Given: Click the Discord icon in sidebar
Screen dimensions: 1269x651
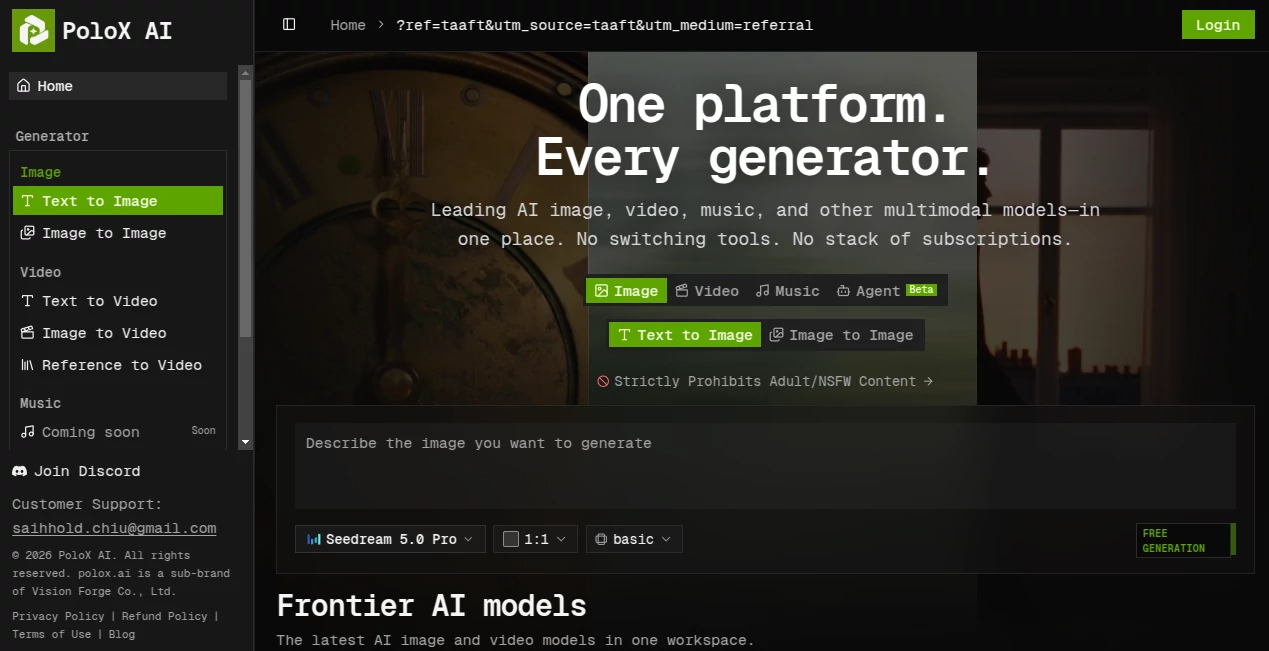Looking at the screenshot, I should [x=19, y=471].
